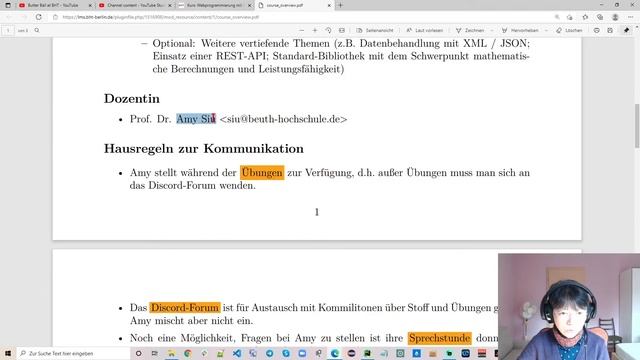
Task: Open Skype from the taskbar
Action: pos(286,353)
